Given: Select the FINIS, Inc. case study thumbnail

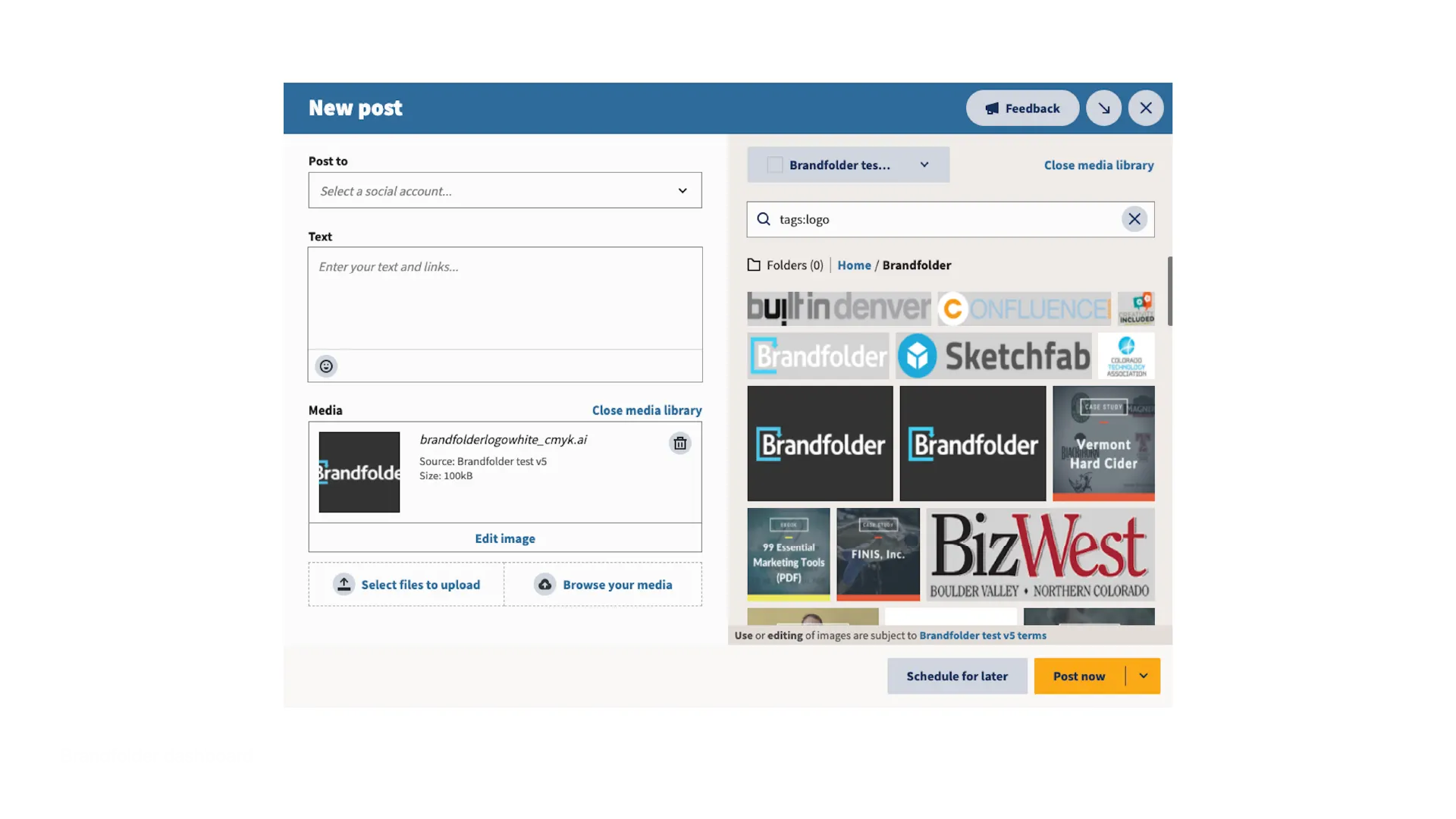Looking at the screenshot, I should click(878, 554).
